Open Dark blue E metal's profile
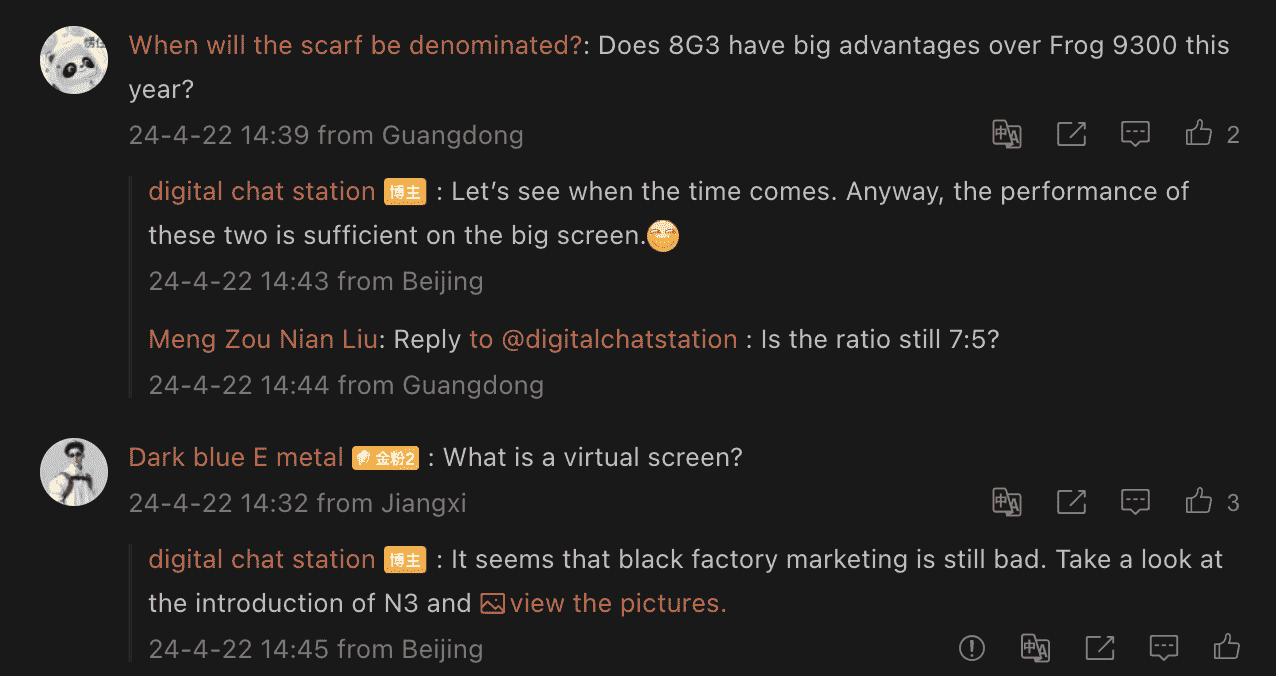The height and width of the screenshot is (676, 1276). (236, 458)
